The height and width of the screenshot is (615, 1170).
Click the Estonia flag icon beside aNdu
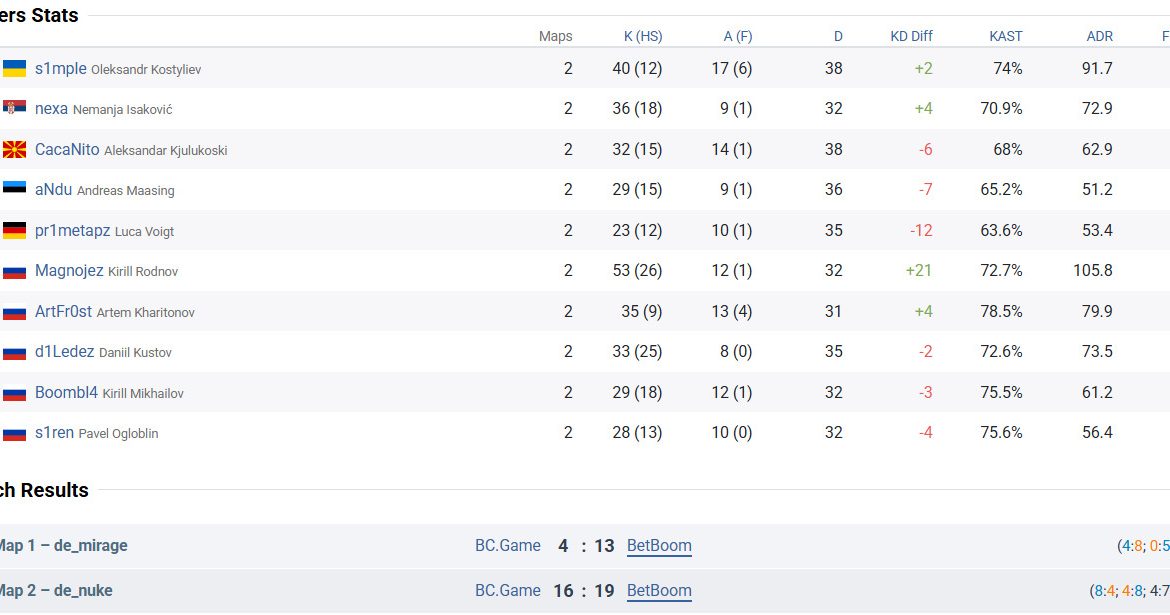14,190
